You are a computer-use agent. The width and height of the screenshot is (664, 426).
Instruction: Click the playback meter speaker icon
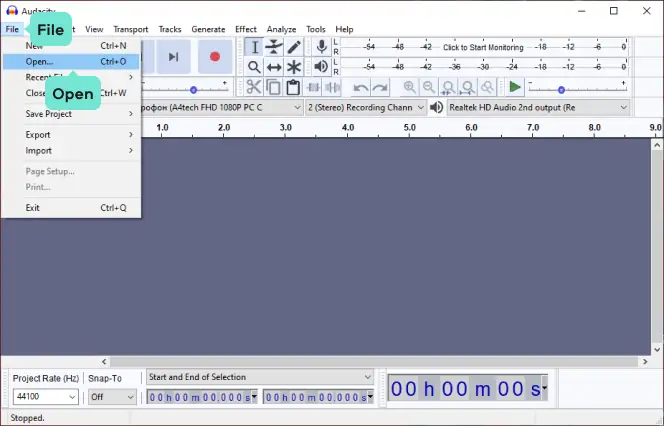click(322, 66)
